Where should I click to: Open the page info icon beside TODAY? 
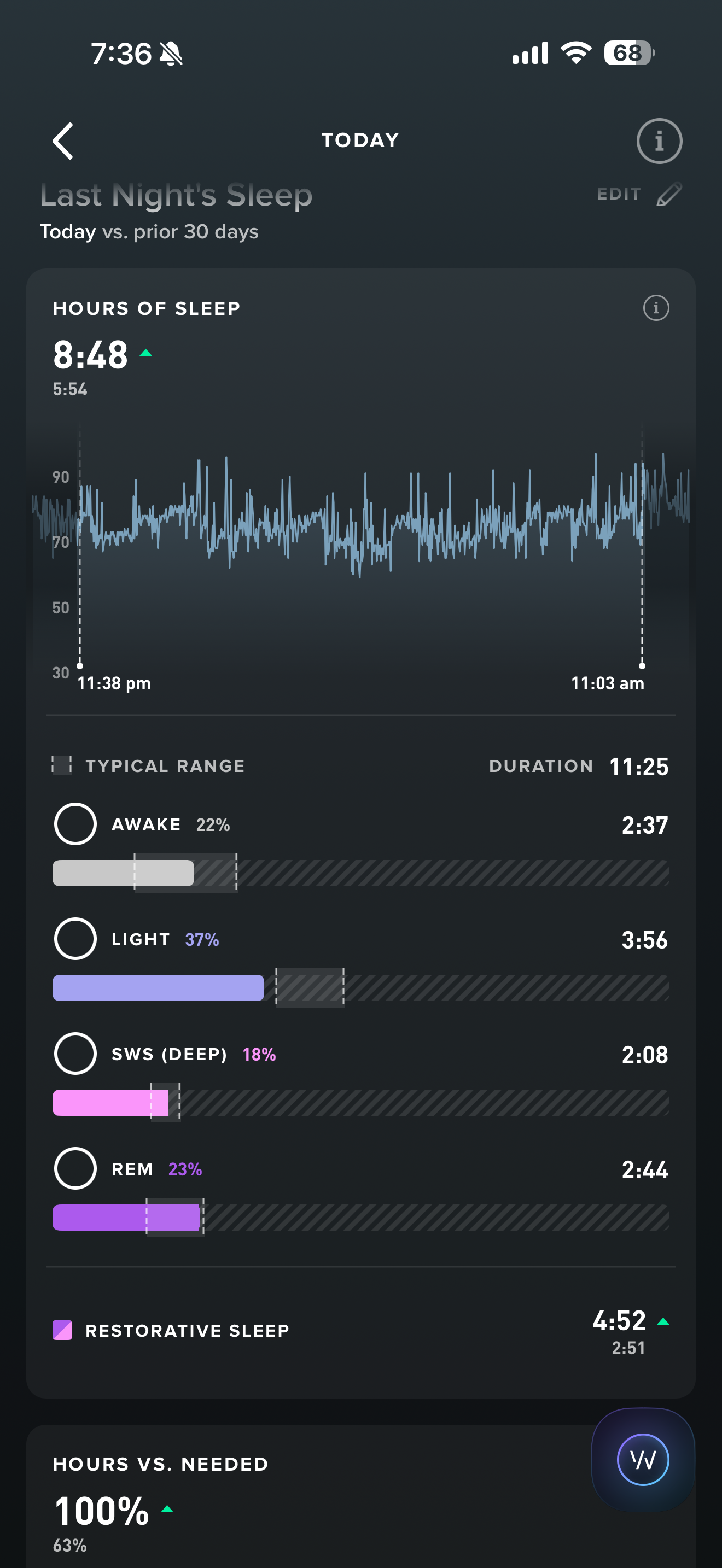coord(659,141)
